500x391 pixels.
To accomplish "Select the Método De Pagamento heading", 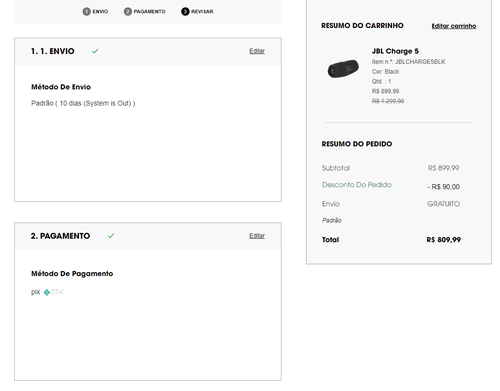I will point(72,274).
